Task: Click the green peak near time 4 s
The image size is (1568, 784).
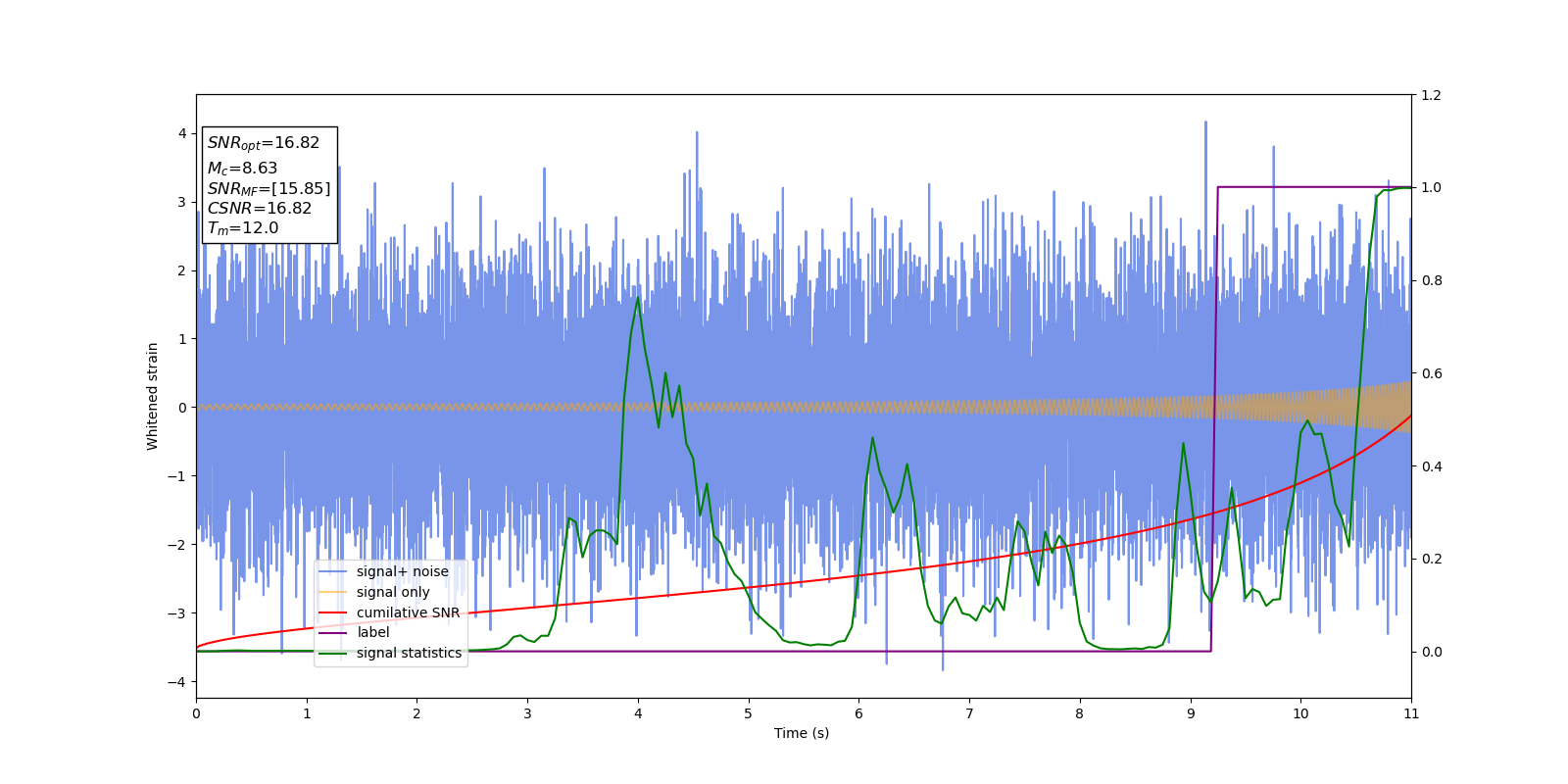Action: click(638, 297)
